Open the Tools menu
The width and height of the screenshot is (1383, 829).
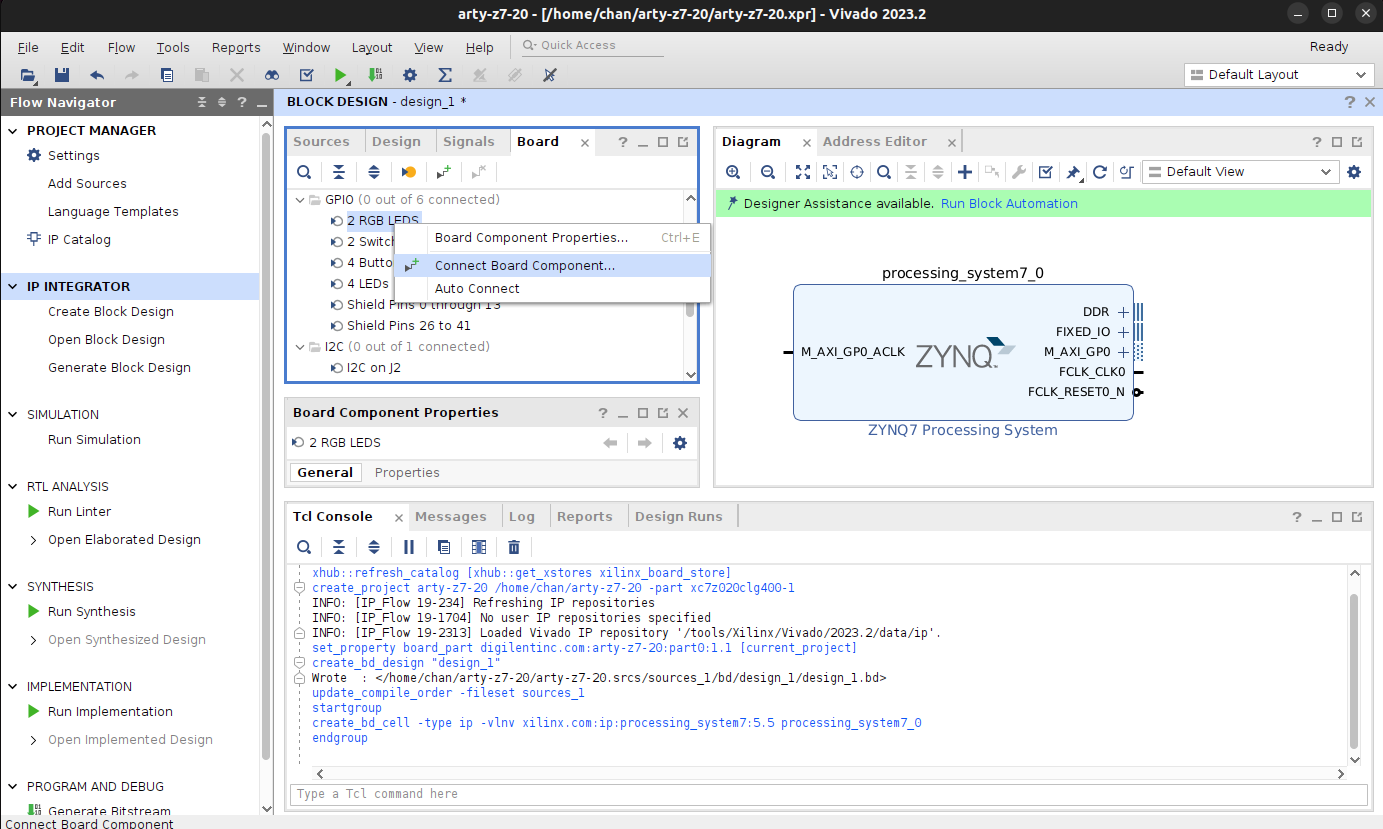click(x=173, y=48)
